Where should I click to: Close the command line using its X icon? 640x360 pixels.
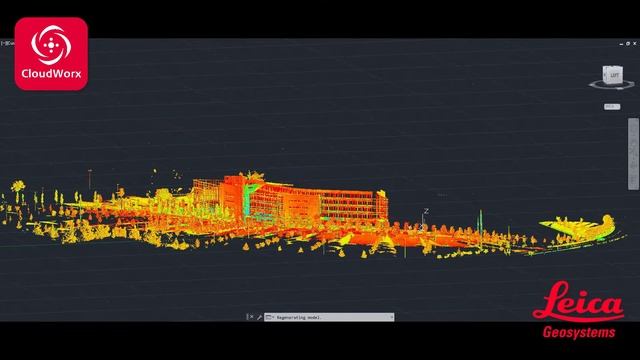click(251, 317)
